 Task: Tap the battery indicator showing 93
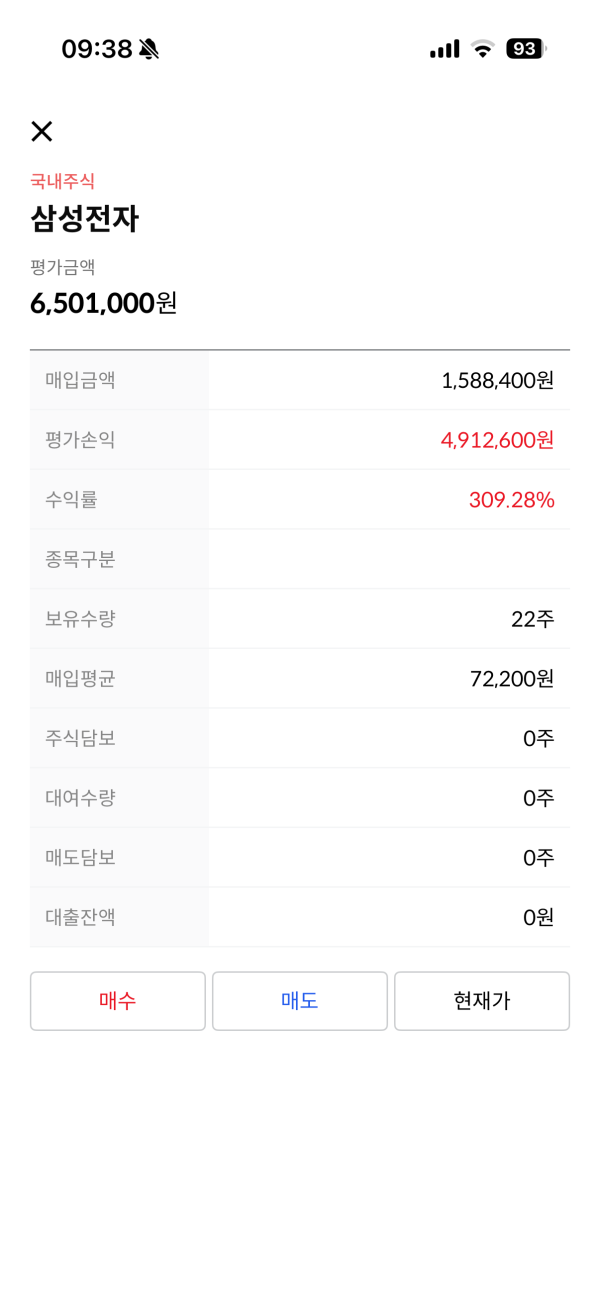point(527,49)
